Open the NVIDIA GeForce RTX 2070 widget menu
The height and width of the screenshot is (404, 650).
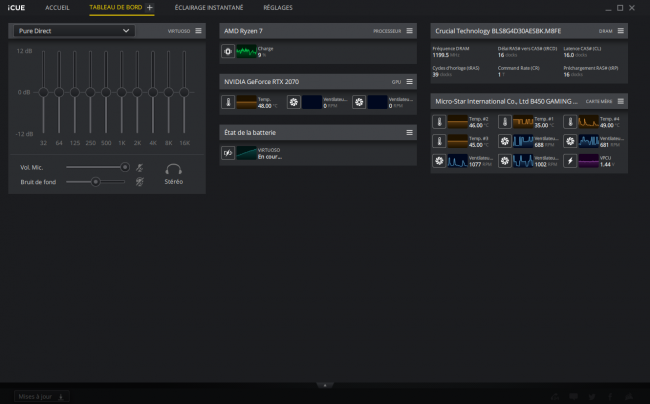coord(409,82)
